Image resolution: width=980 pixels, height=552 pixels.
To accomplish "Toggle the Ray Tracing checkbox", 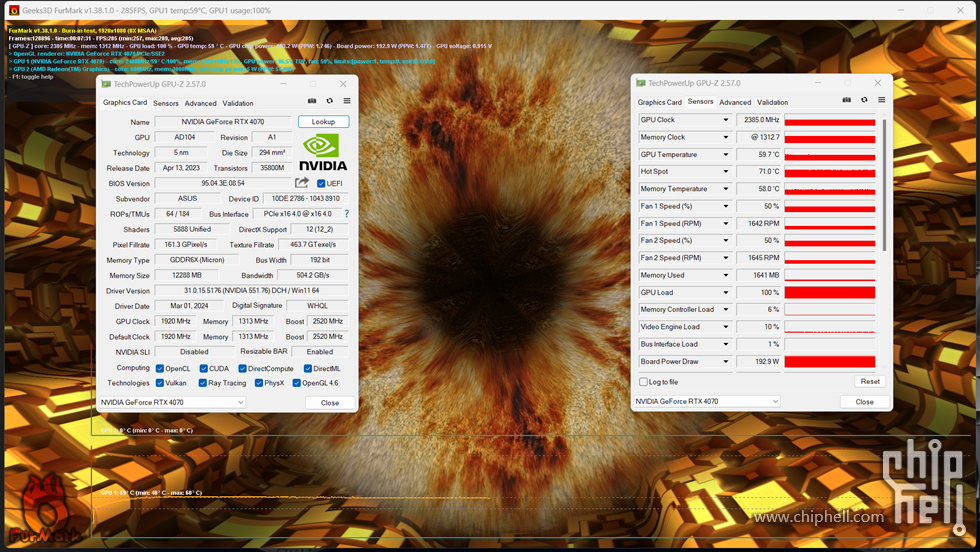I will click(202, 383).
